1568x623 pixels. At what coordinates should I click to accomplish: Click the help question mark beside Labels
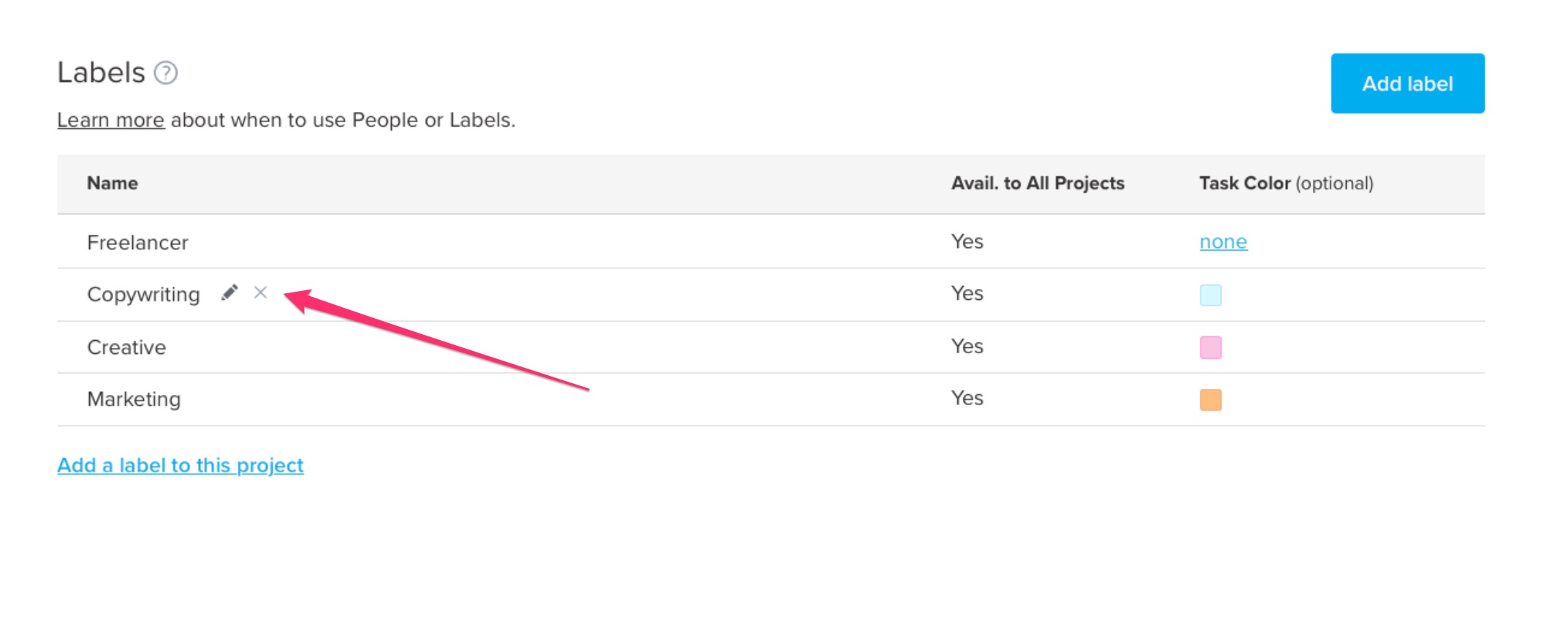[167, 72]
